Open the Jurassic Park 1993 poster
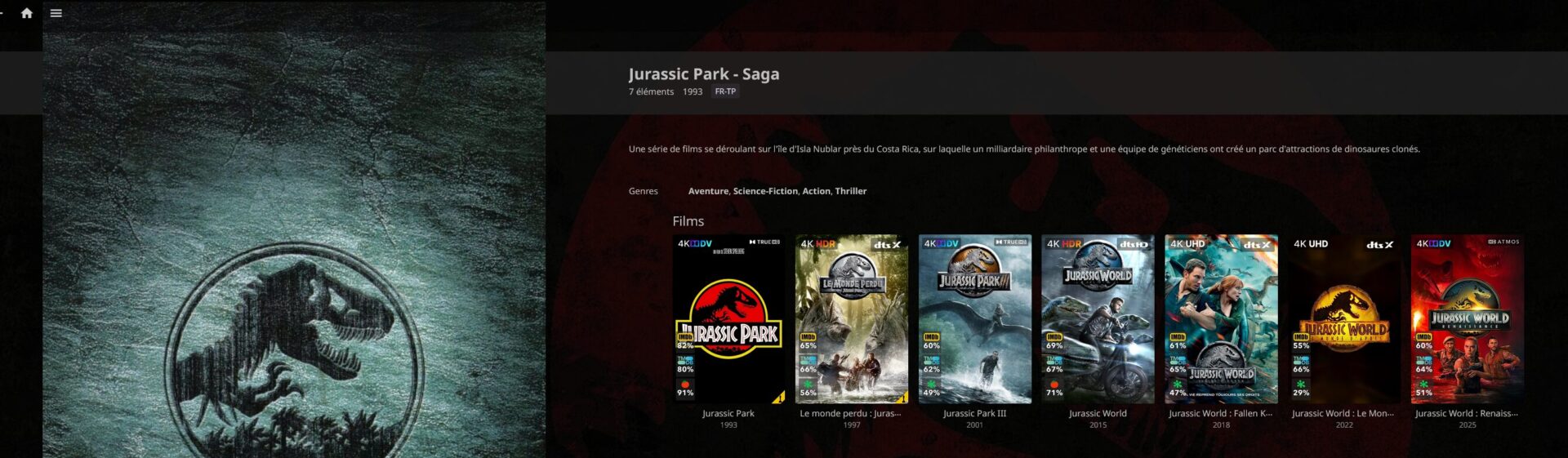This screenshot has height=458, width=1568. click(x=728, y=319)
